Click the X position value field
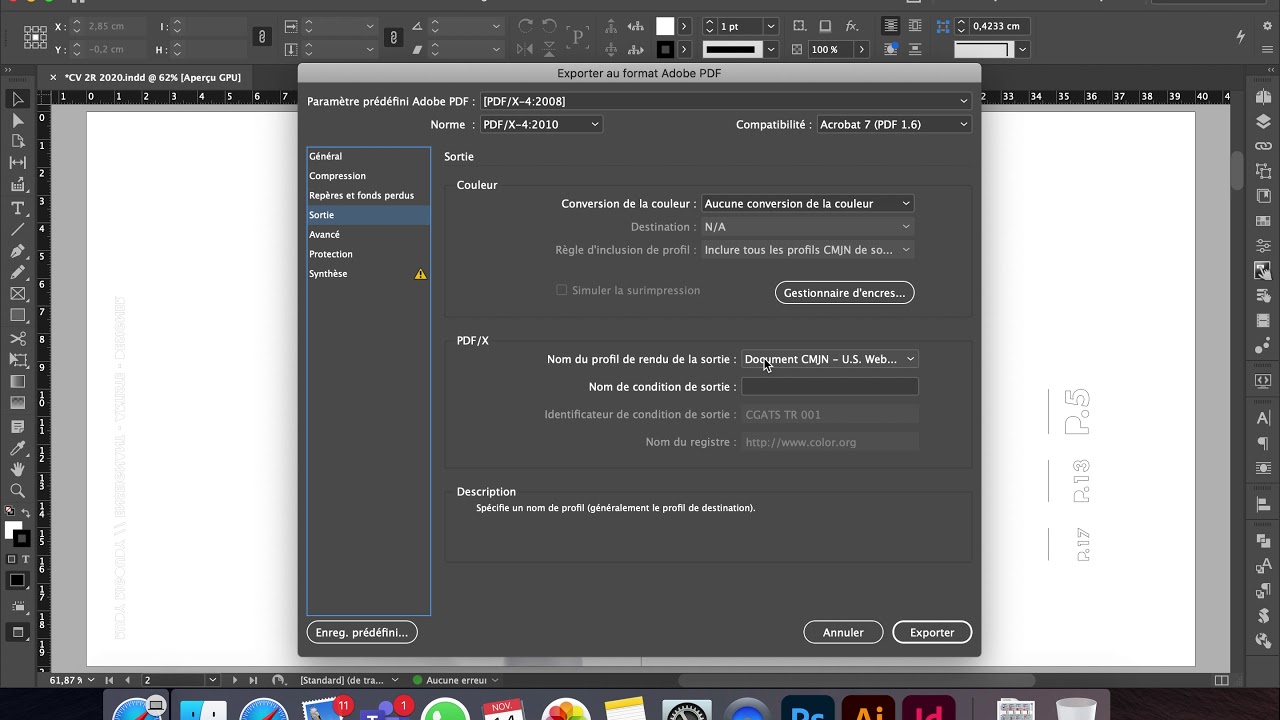Screen dimensions: 1280x720 point(112,26)
